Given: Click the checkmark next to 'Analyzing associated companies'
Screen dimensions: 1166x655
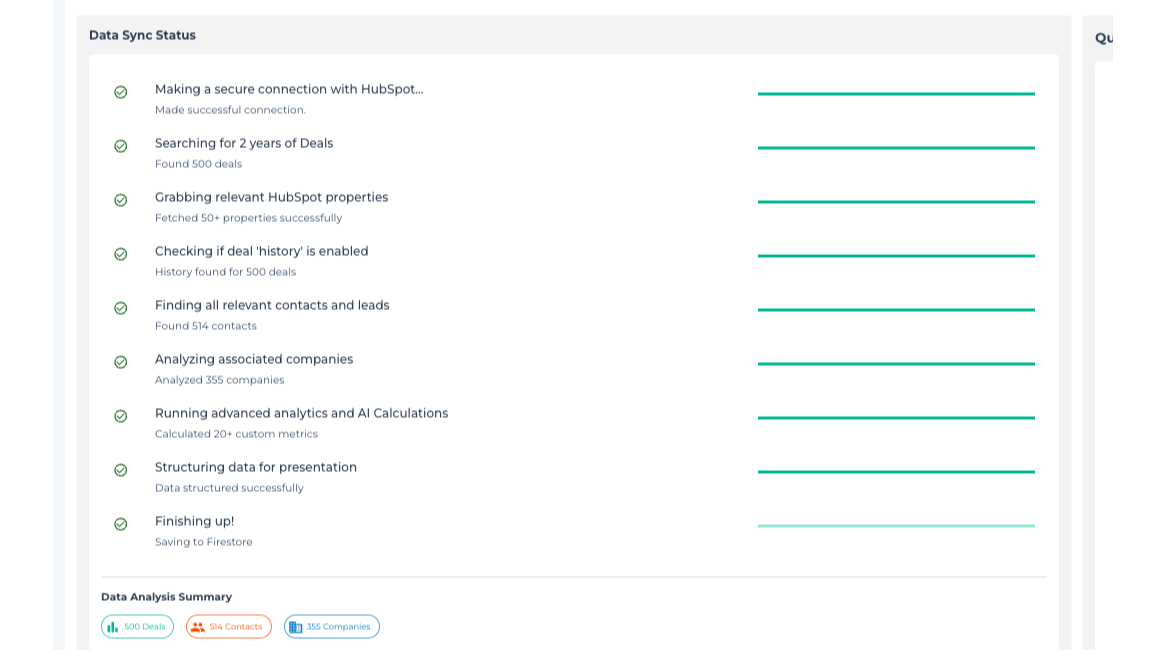Looking at the screenshot, I should coord(121,361).
